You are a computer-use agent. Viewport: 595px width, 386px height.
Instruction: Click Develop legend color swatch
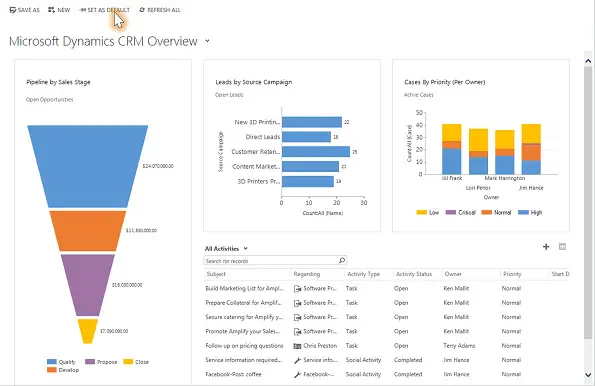coord(52,370)
